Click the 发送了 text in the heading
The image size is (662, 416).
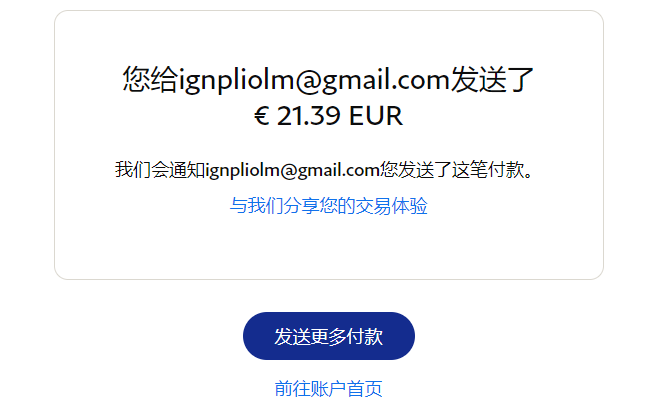point(492,80)
